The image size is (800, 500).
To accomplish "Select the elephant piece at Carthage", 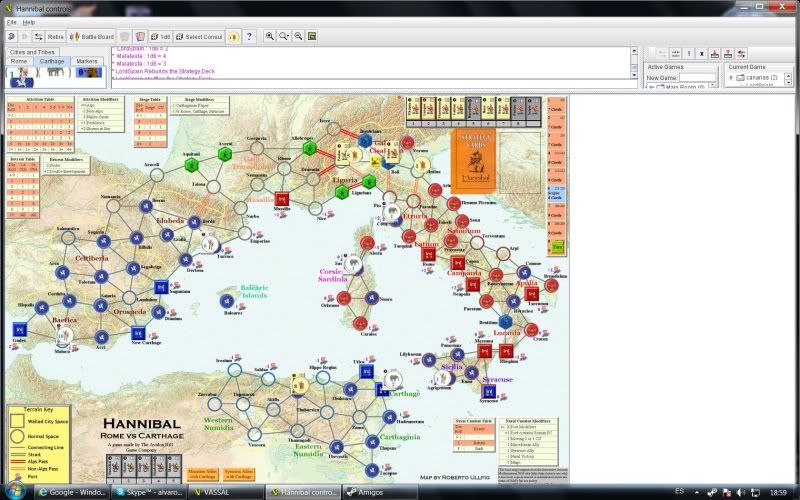I will (393, 379).
